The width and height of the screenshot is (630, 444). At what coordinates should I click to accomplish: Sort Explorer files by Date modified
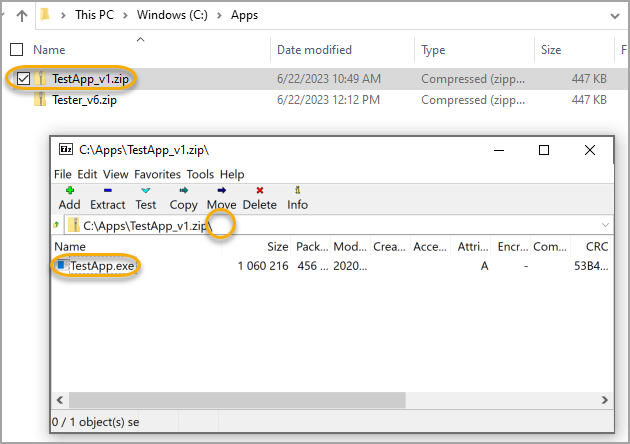[316, 49]
